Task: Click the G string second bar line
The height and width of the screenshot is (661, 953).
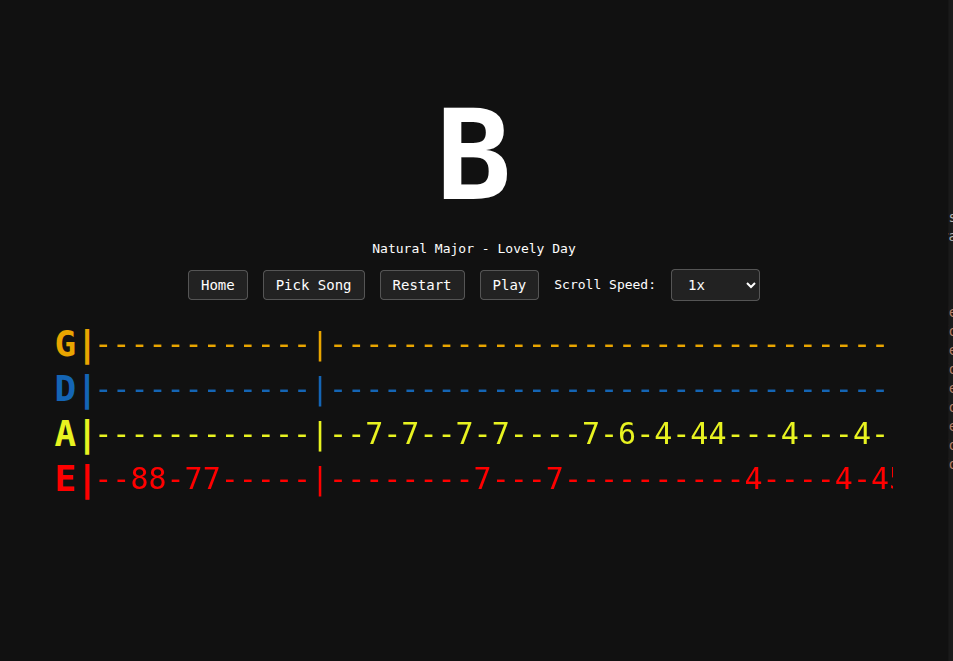Action: pos(320,346)
